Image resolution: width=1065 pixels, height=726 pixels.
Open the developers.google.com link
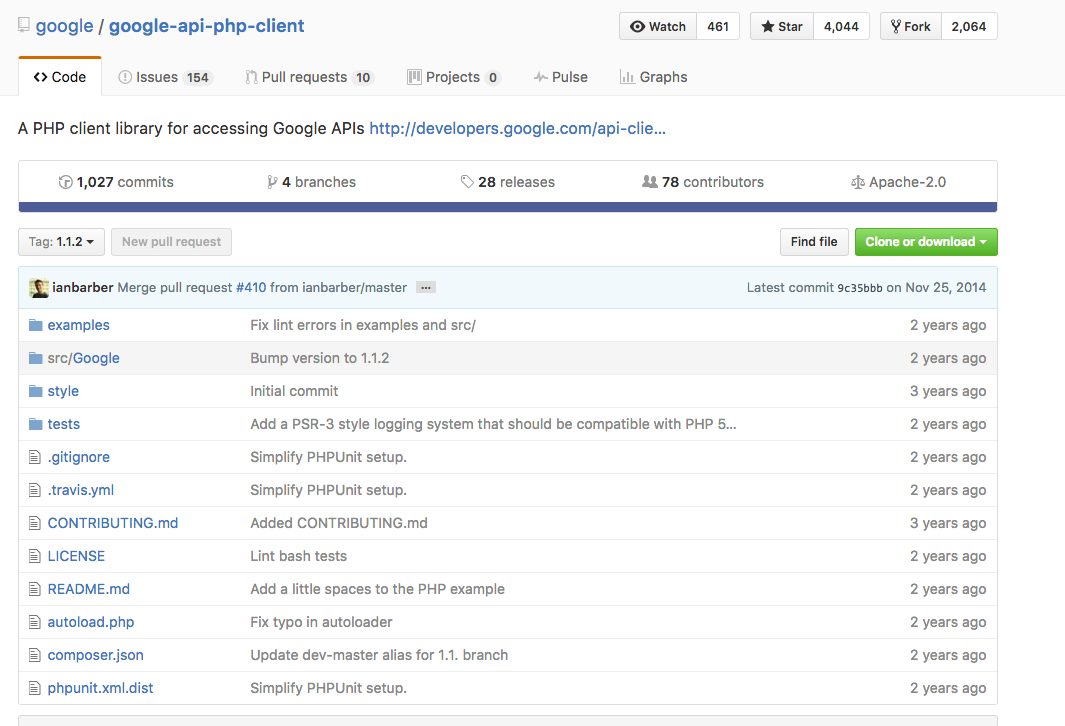pos(517,128)
